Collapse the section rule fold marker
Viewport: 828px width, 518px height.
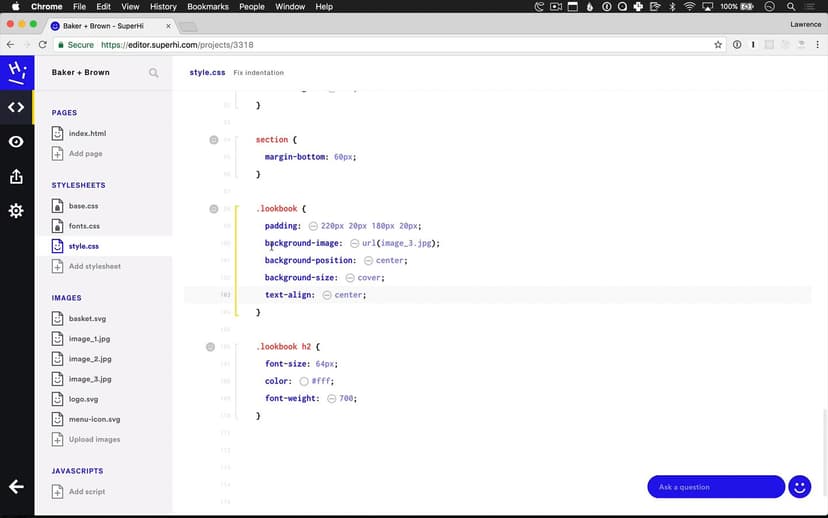pyautogui.click(x=213, y=140)
